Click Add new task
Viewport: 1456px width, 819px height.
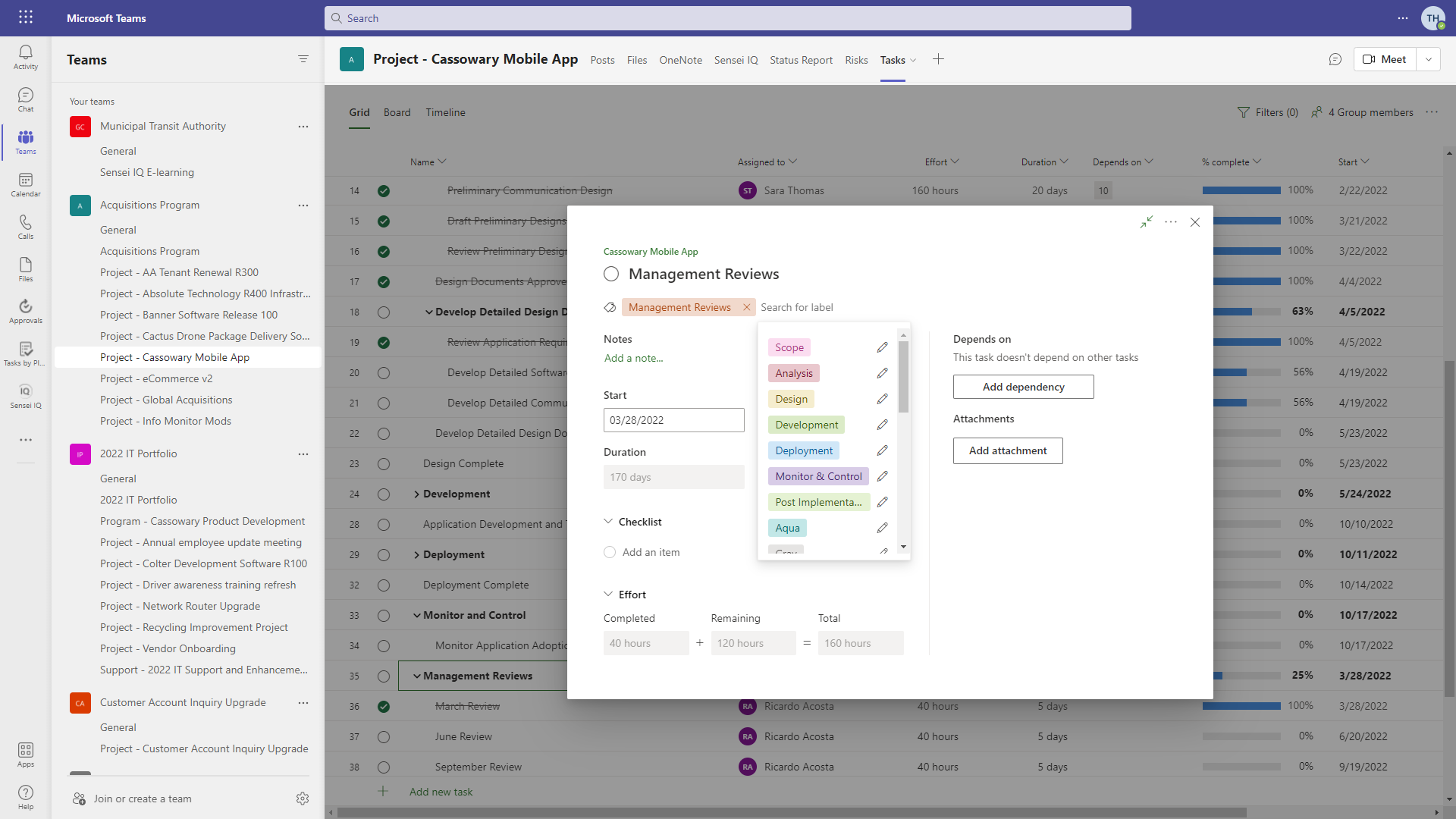click(441, 792)
